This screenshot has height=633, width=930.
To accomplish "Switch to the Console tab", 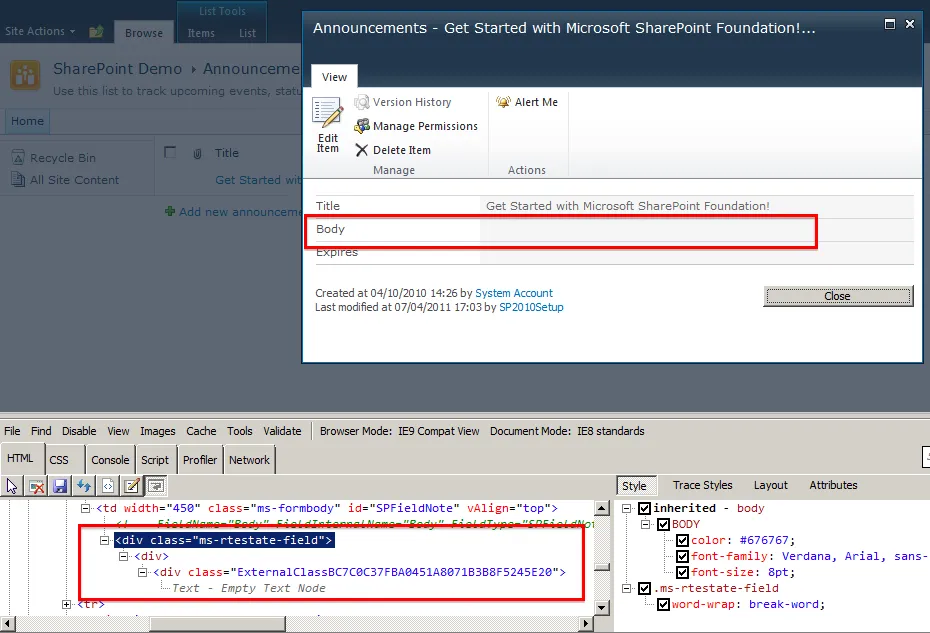I will (x=110, y=460).
